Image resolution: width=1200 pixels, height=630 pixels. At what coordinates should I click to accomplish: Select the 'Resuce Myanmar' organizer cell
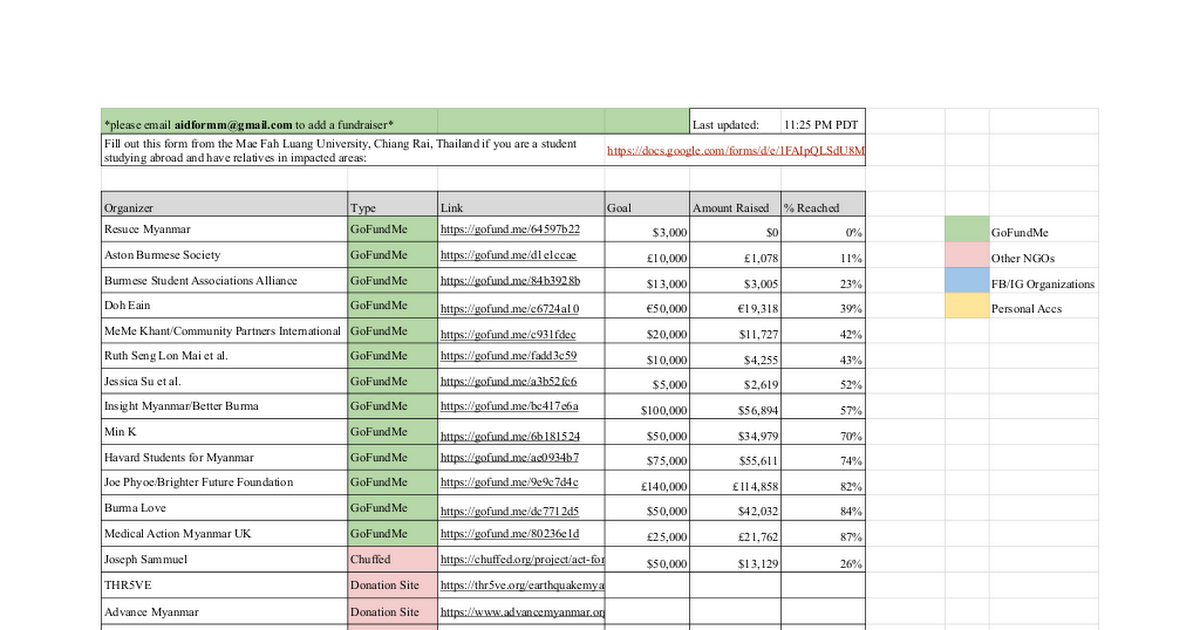coord(224,230)
